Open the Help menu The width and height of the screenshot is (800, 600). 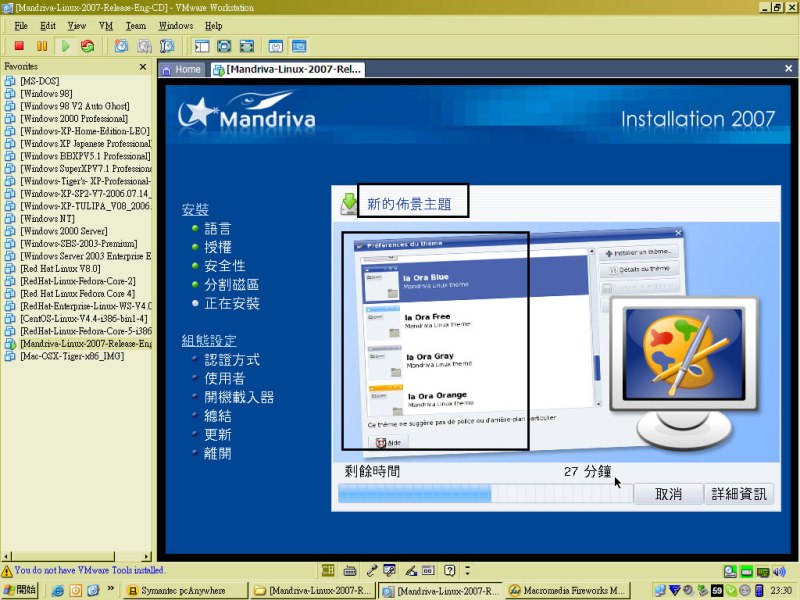coord(213,26)
